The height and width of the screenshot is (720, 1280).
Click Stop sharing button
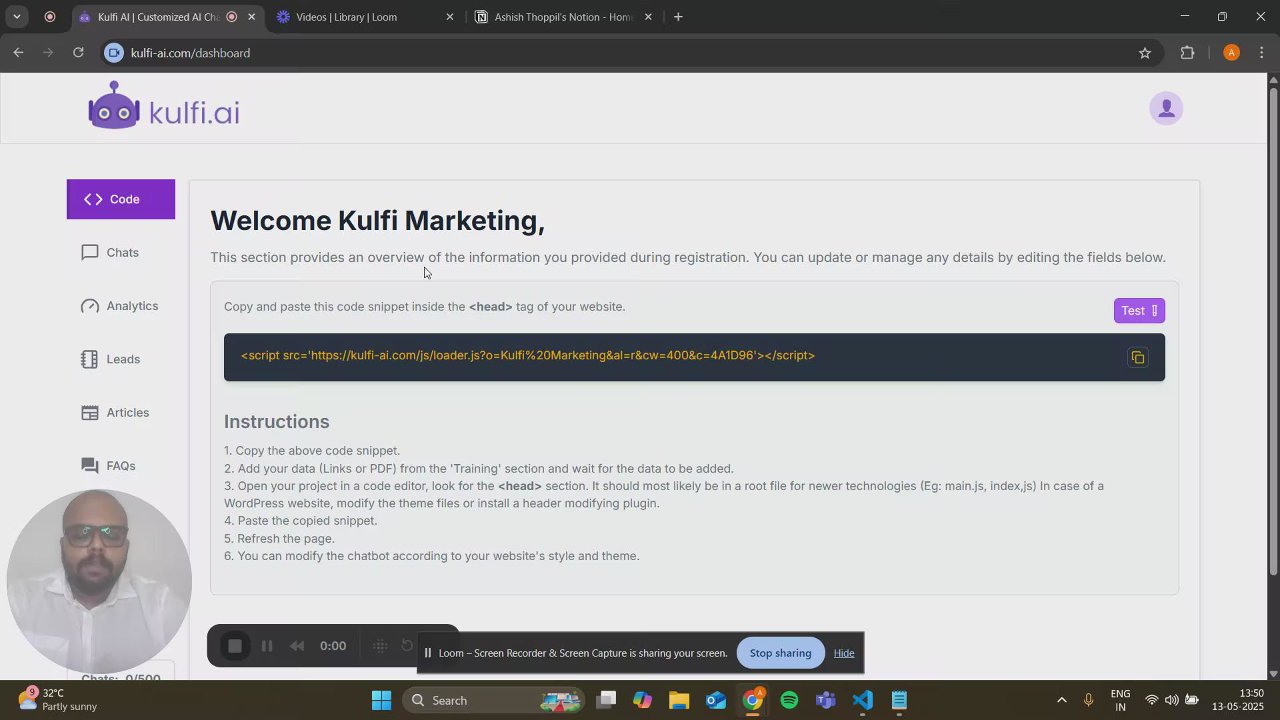point(780,653)
